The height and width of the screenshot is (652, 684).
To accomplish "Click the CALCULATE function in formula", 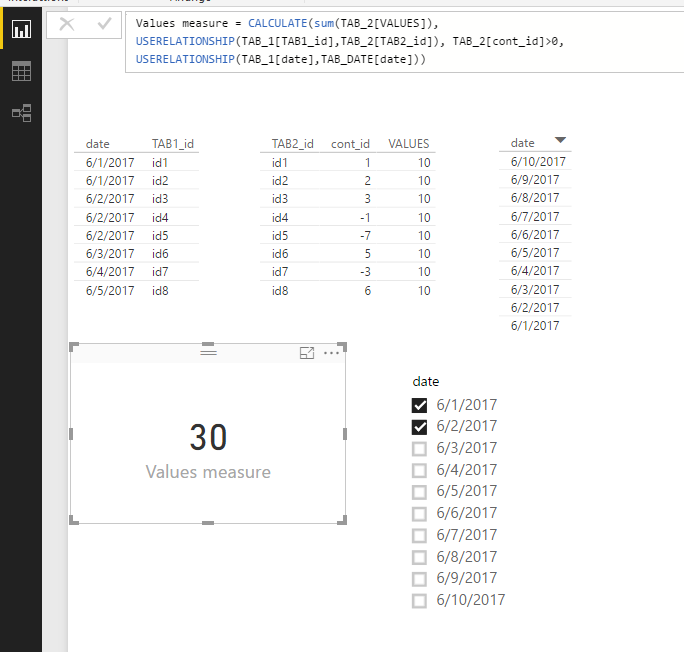I will pos(278,23).
